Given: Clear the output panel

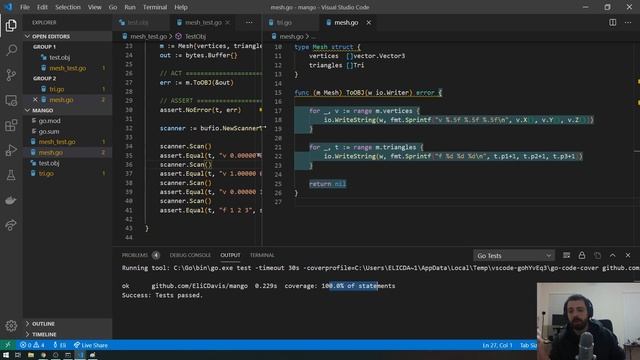Looking at the screenshot, I should [x=566, y=255].
